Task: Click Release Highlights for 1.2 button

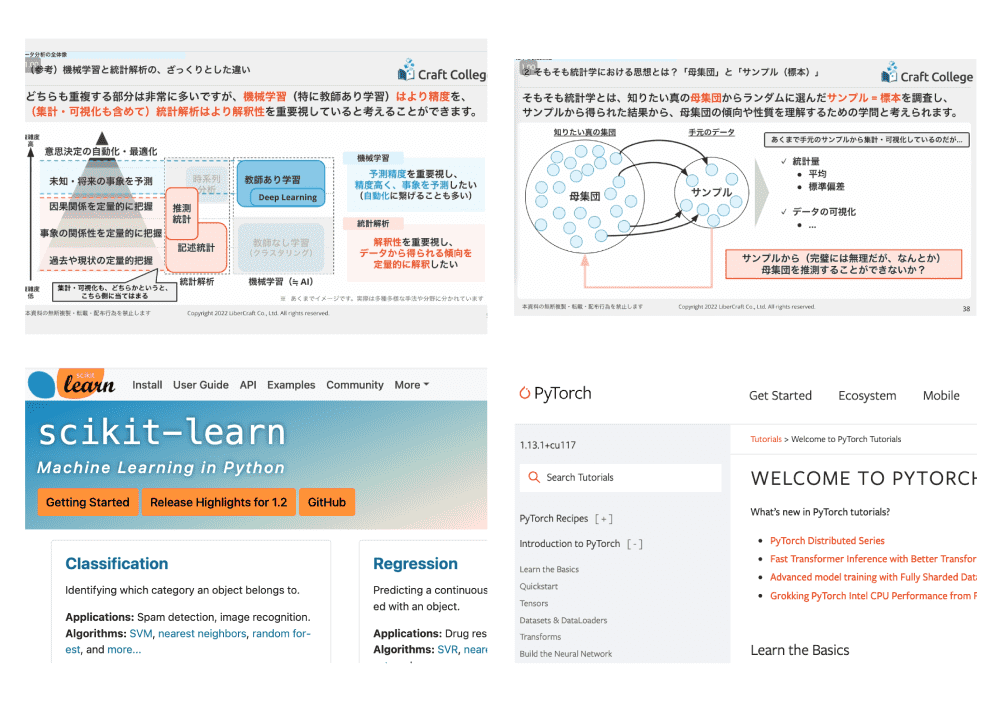Action: [218, 502]
